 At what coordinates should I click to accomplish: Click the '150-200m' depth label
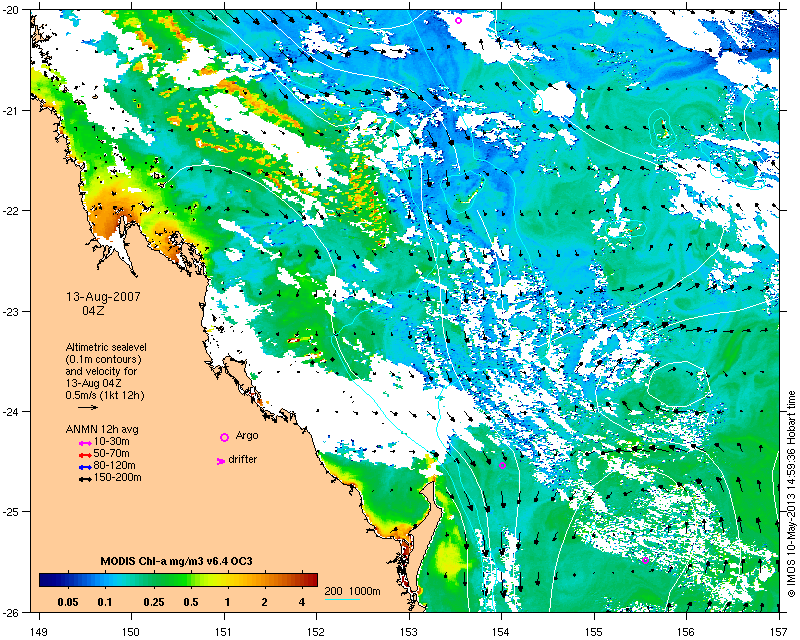tap(118, 478)
